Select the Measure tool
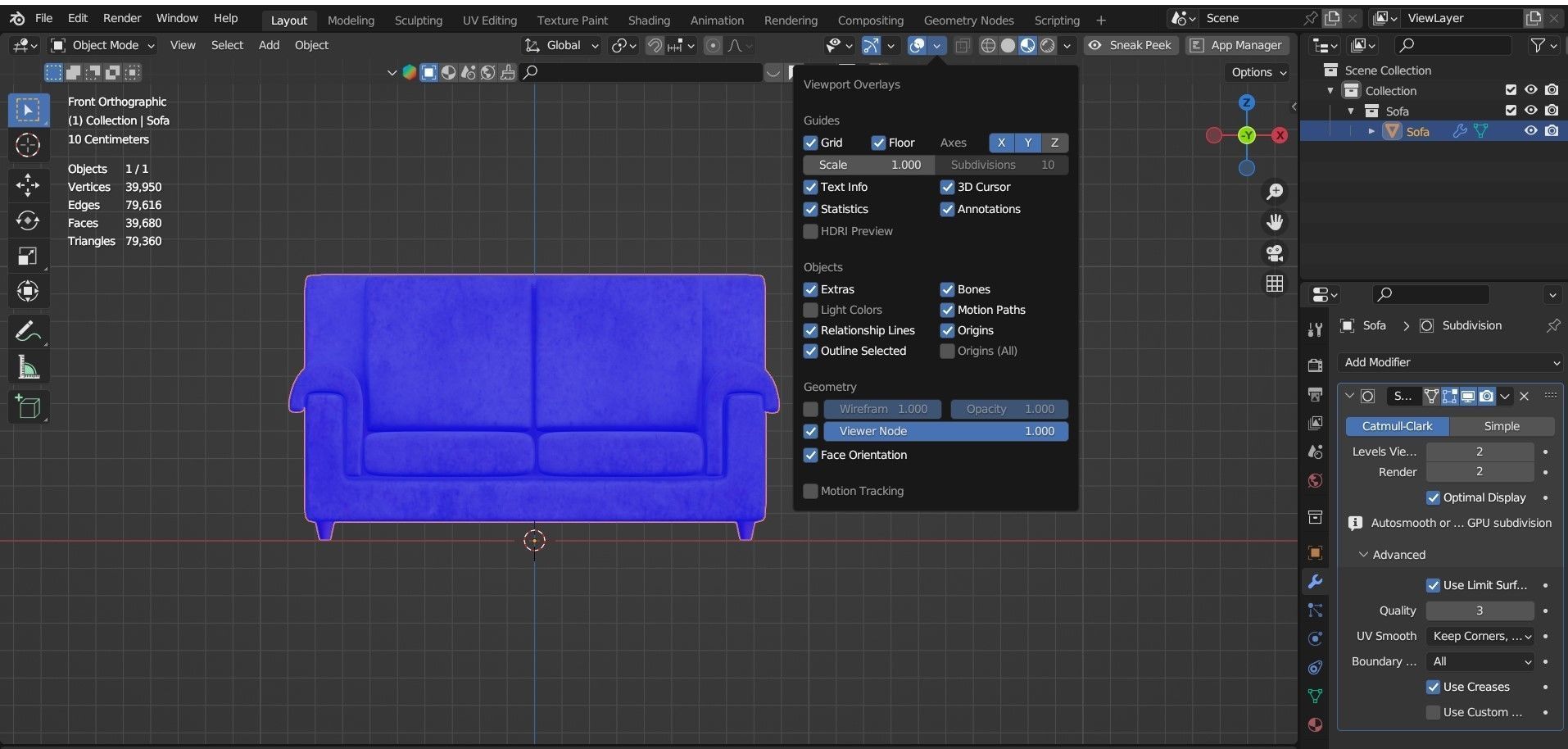The height and width of the screenshot is (749, 1568). [28, 367]
